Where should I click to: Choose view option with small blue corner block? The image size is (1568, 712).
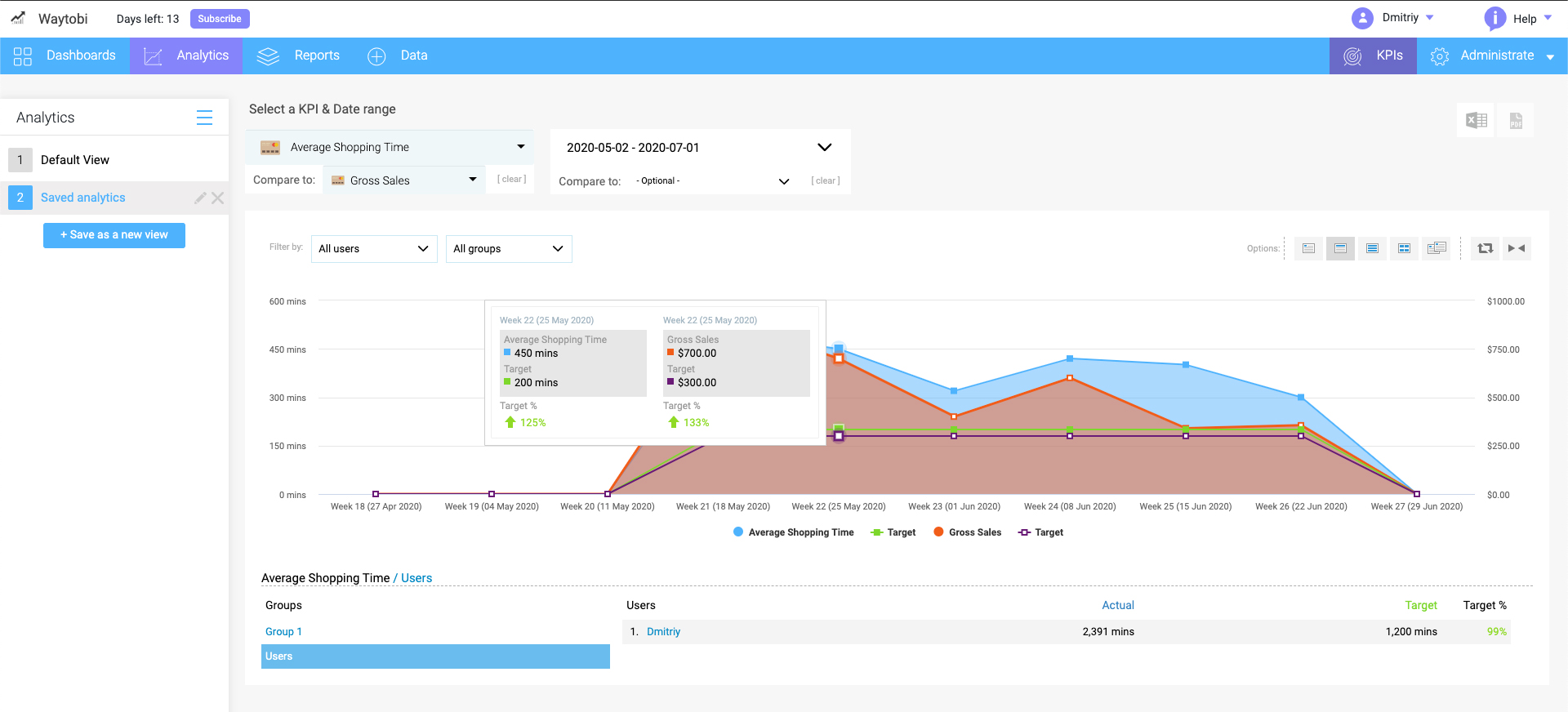pyautogui.click(x=1308, y=248)
